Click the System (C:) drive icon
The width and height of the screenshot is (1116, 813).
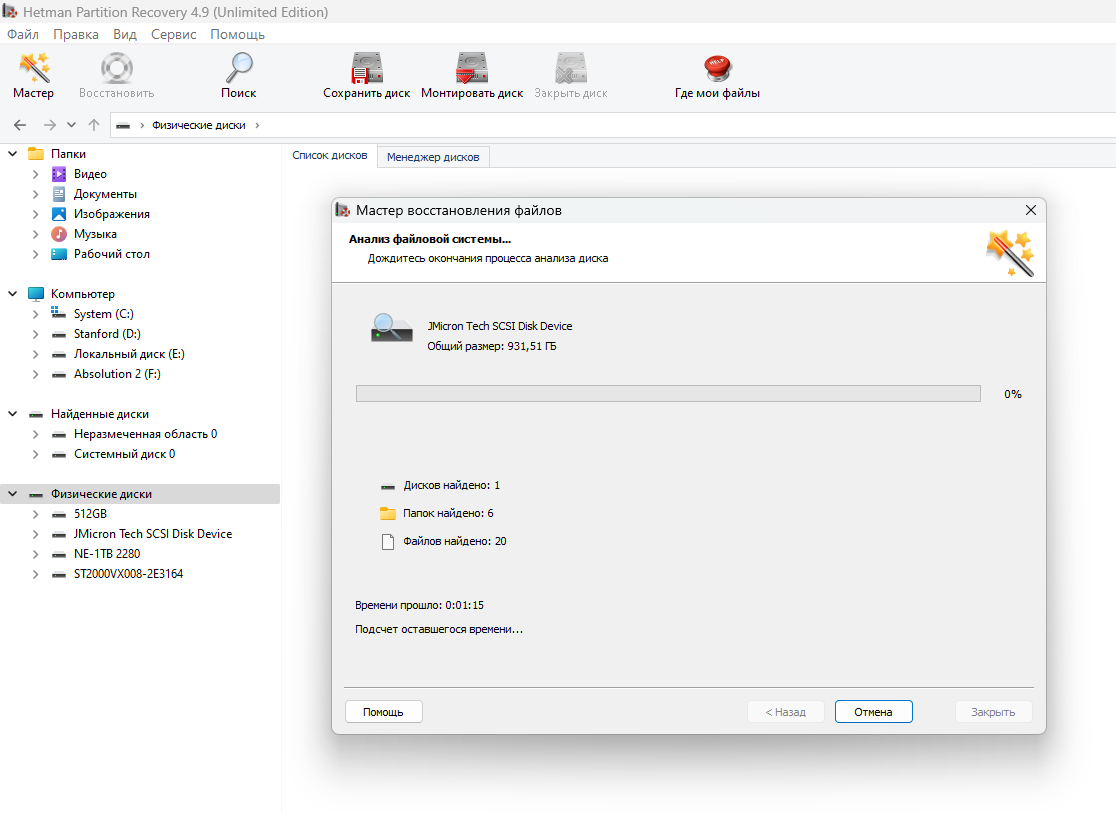point(59,313)
